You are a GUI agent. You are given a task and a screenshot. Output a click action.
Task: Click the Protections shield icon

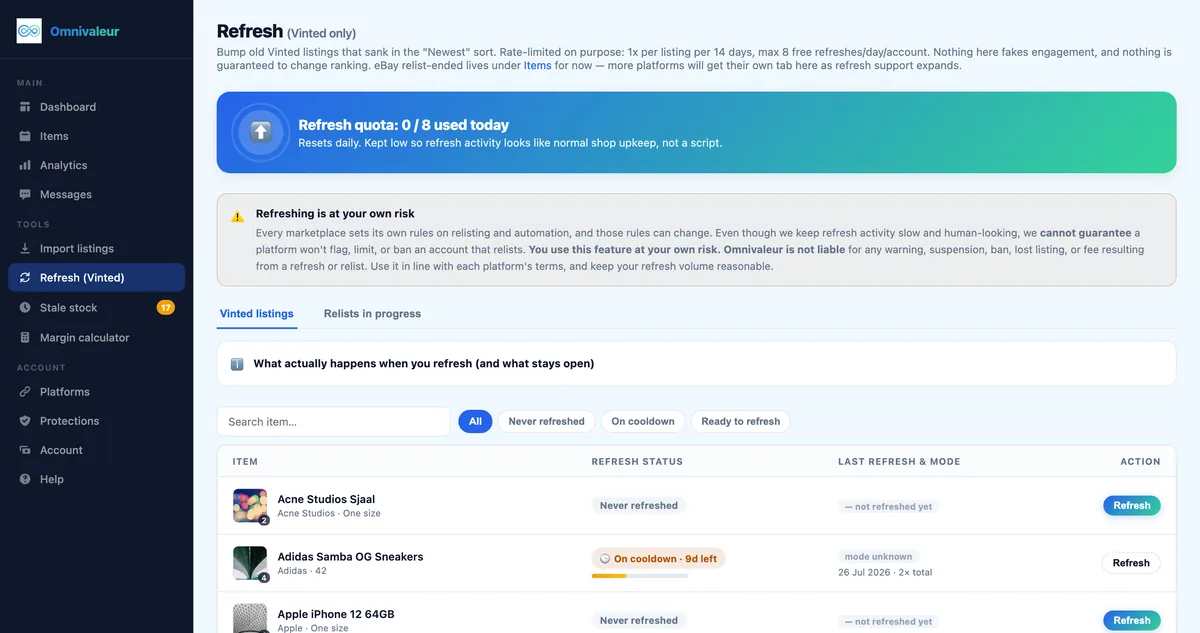point(25,421)
